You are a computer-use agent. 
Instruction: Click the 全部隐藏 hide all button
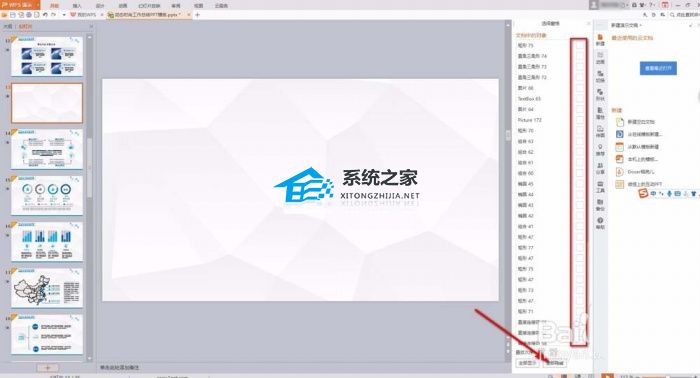tap(554, 363)
